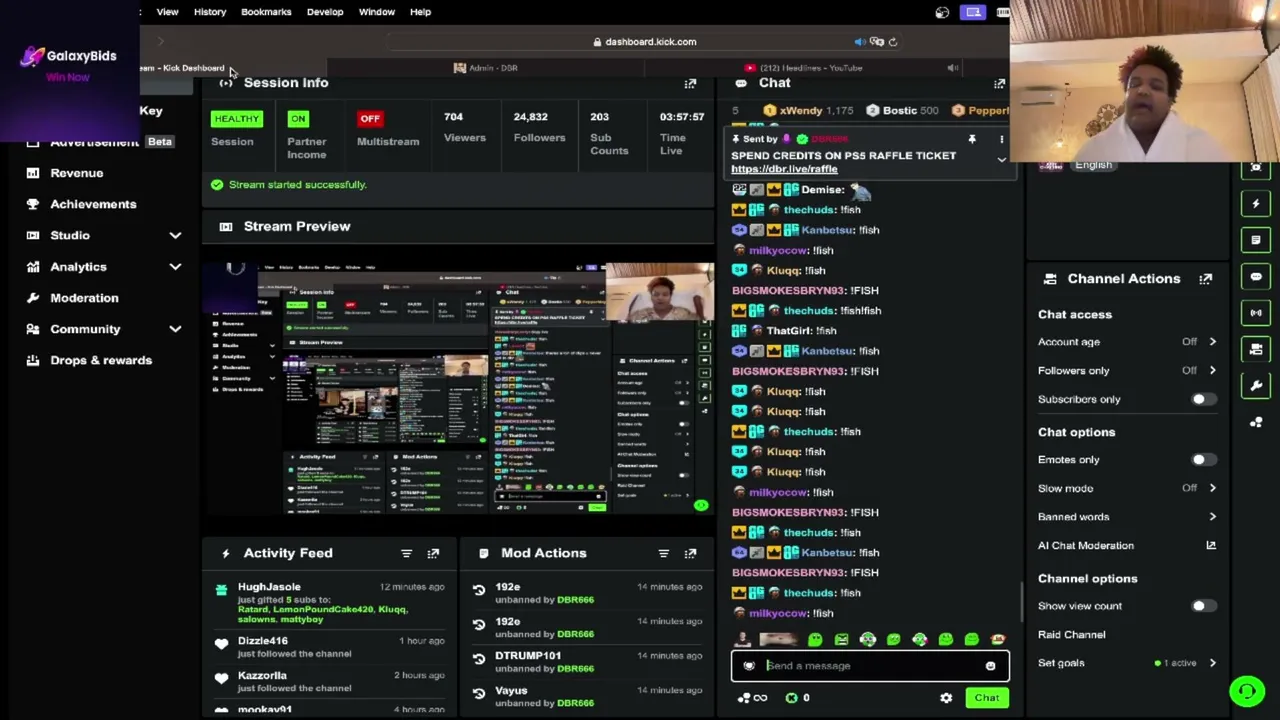This screenshot has height=720, width=1280.
Task: Filter the Activity Feed
Action: click(x=406, y=553)
